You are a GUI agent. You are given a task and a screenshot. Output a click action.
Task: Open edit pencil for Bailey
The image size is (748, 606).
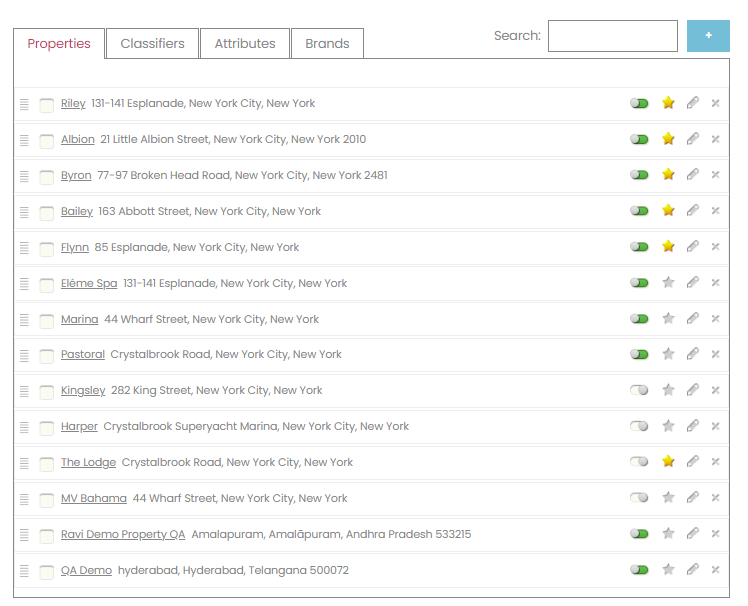pos(693,210)
